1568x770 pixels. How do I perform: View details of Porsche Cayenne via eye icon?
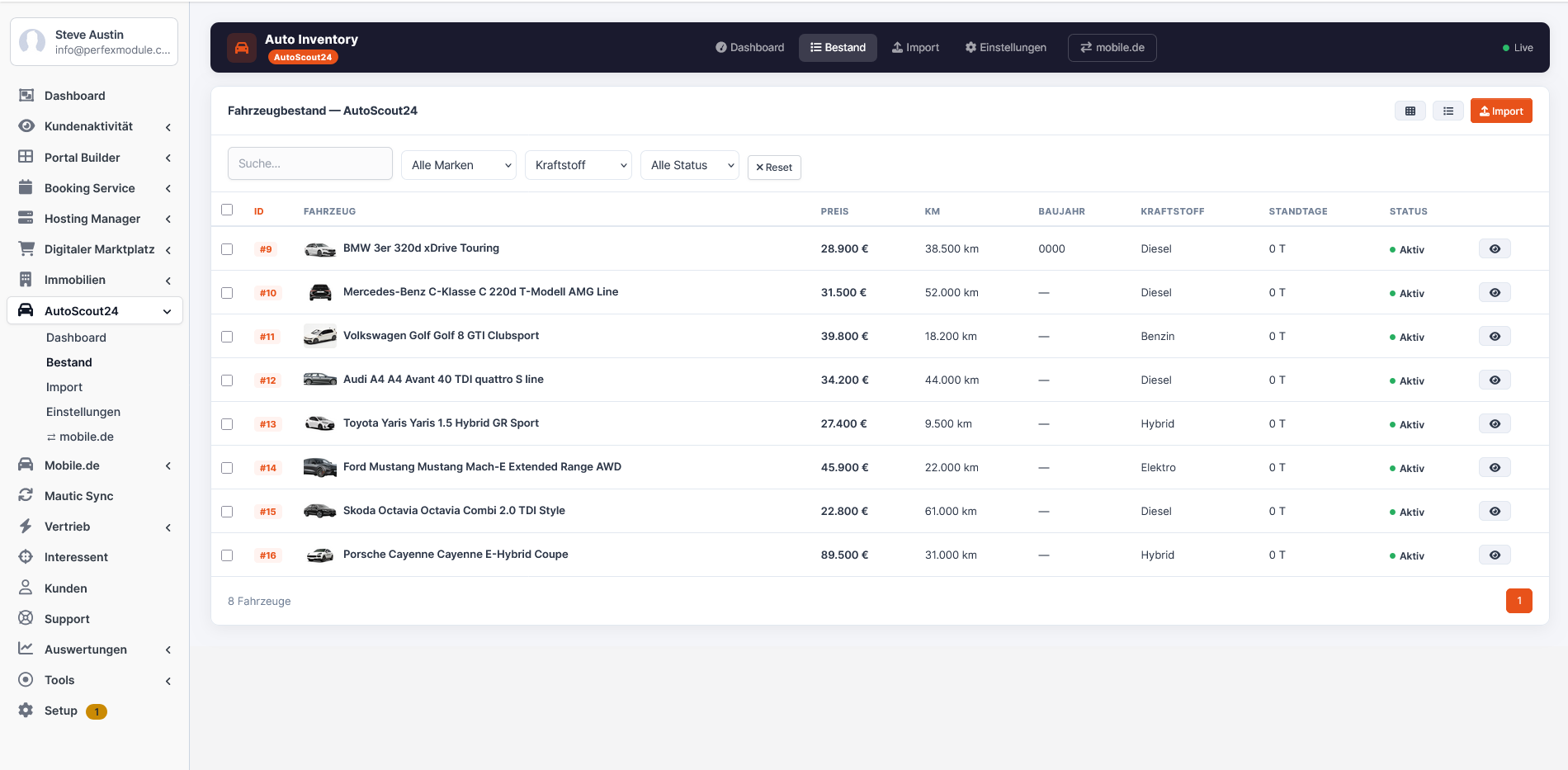[1494, 555]
